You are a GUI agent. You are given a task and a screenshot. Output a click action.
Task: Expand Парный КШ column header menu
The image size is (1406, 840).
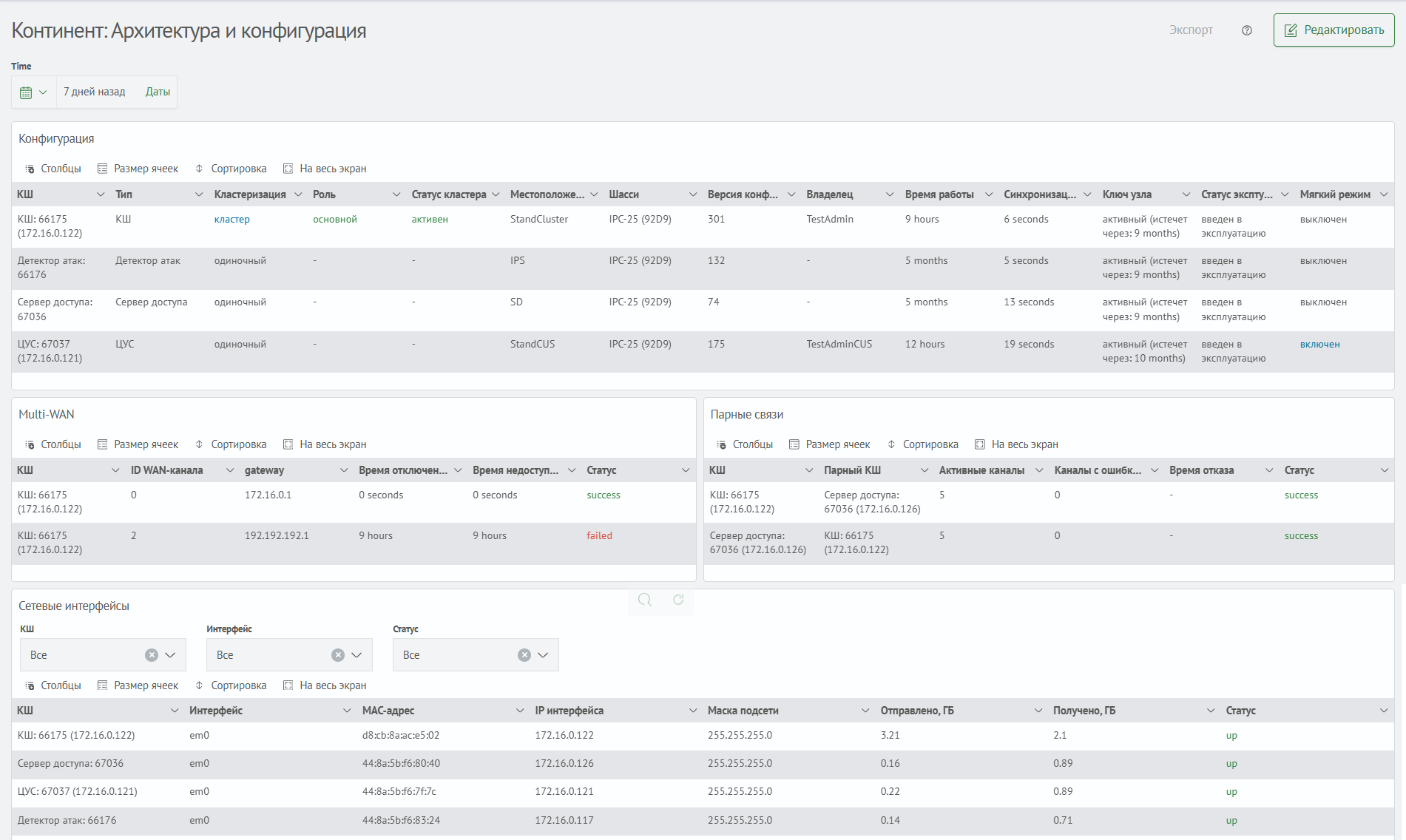click(925, 470)
